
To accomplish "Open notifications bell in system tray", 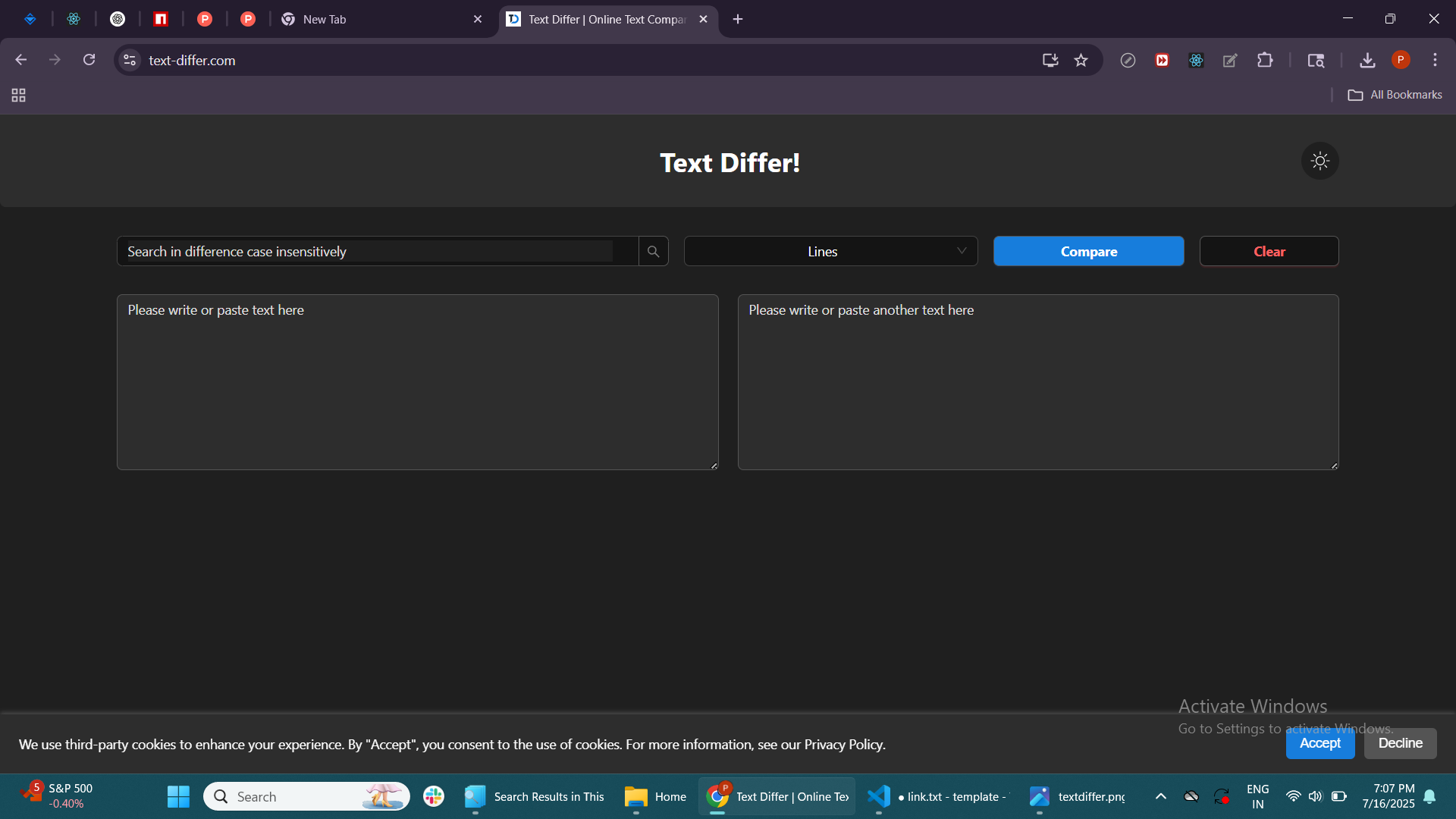I will tap(1429, 796).
